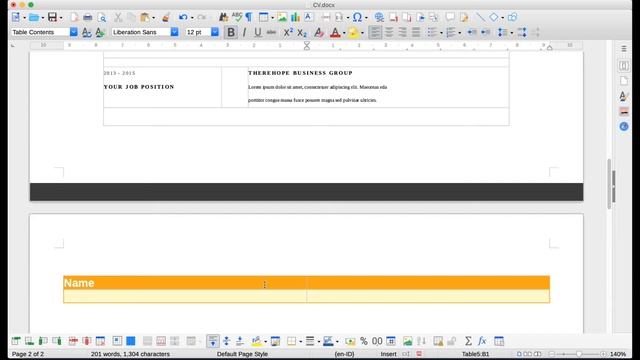This screenshot has height=360, width=640.
Task: Click the (en-ID) language status field
Action: [344, 354]
